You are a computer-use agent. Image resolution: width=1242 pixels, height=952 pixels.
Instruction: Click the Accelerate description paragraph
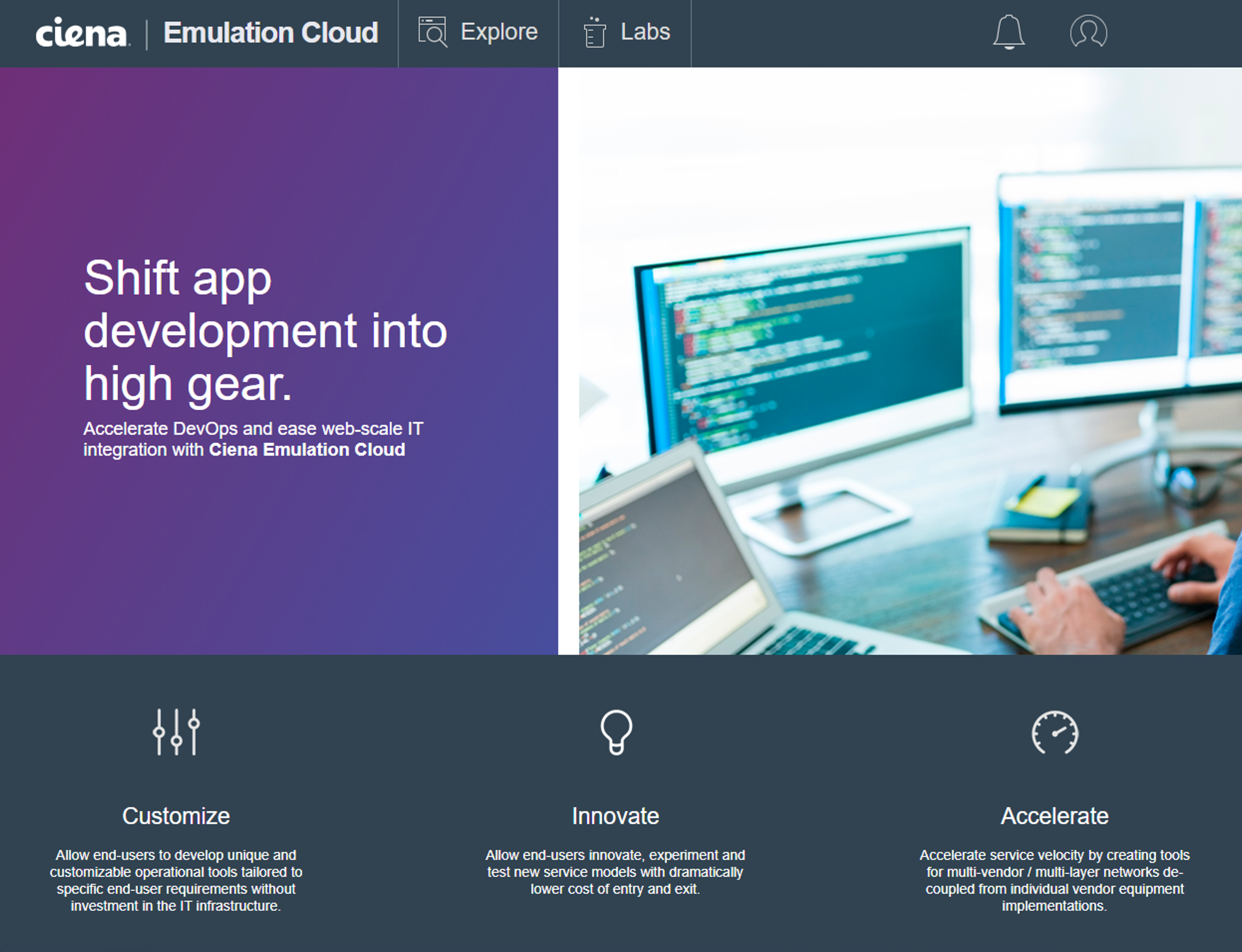pyautogui.click(x=1054, y=880)
